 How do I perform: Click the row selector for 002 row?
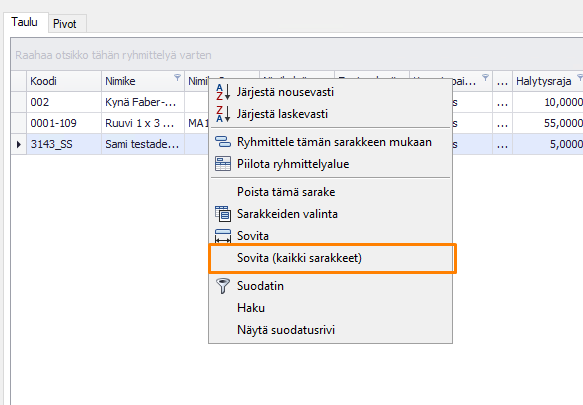click(x=19, y=102)
